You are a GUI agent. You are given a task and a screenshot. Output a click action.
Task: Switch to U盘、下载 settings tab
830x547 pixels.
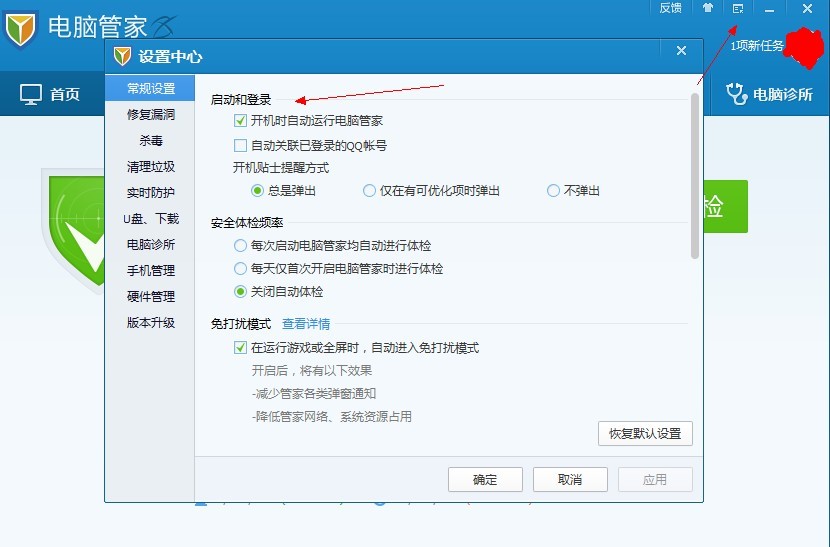click(150, 219)
